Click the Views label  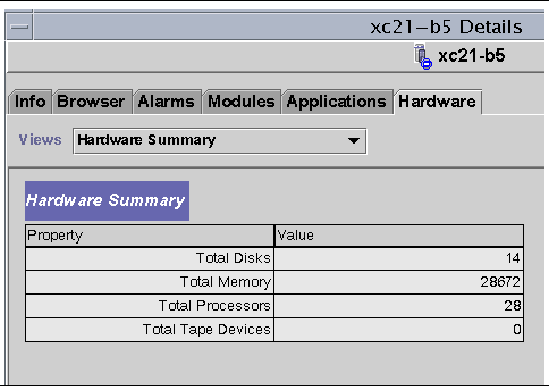click(x=40, y=140)
